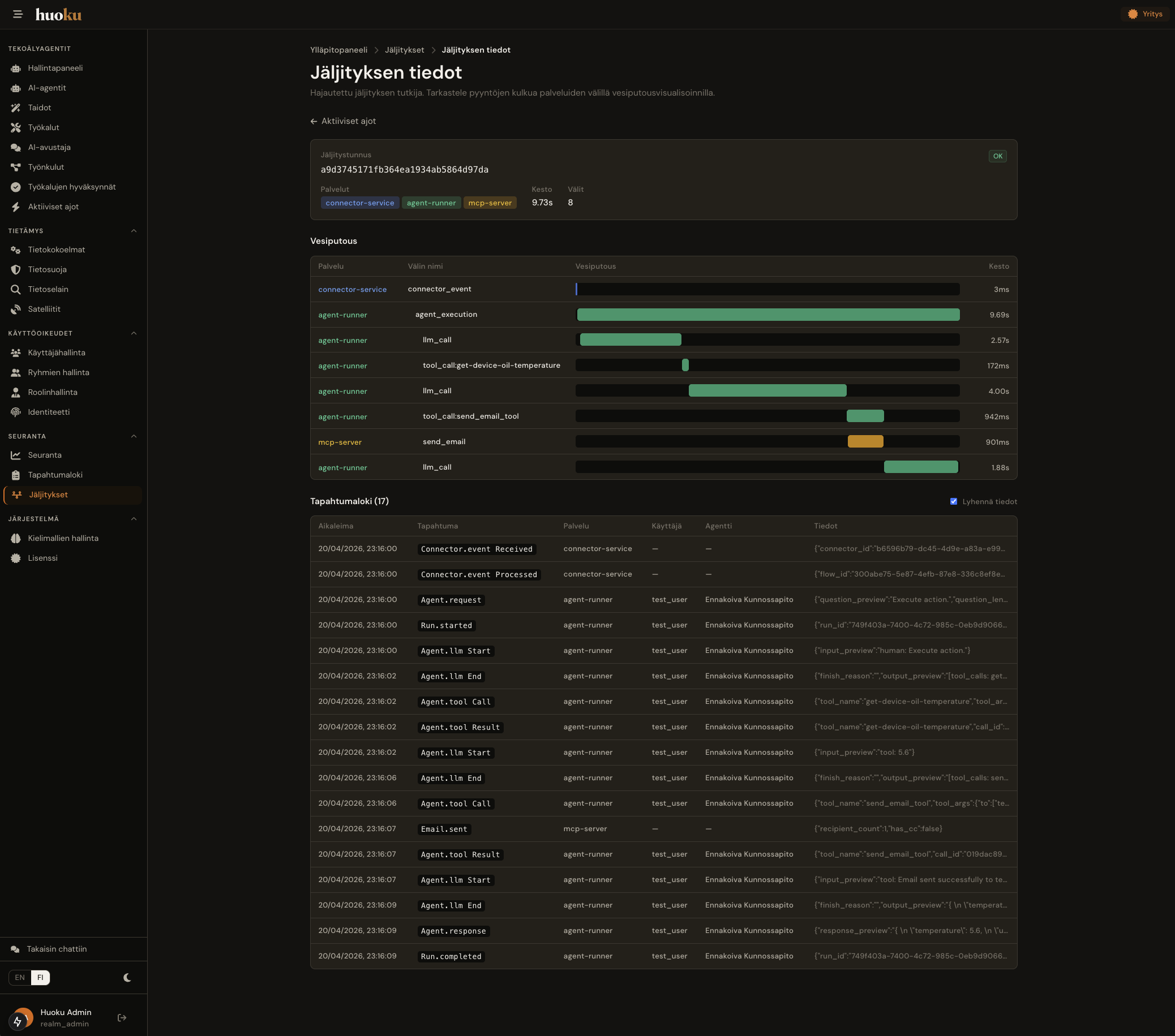This screenshot has height=1036, width=1175.
Task: Click Jäljitykset breadcrumb
Action: click(x=405, y=50)
